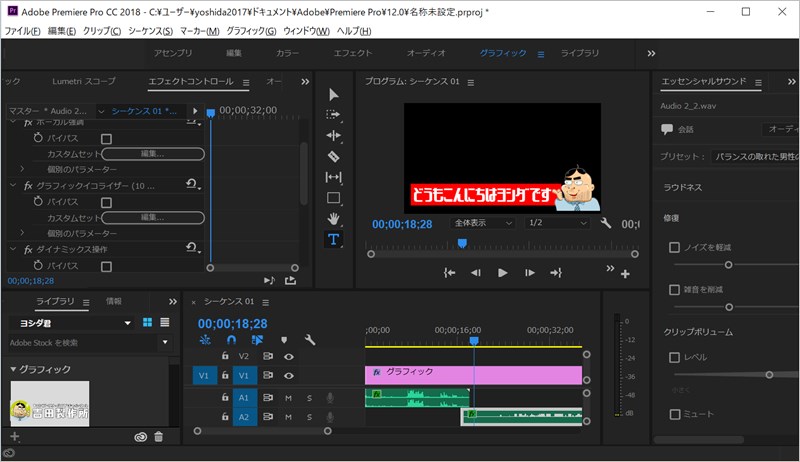
Task: Step back one frame in Program monitor
Action: point(476,273)
